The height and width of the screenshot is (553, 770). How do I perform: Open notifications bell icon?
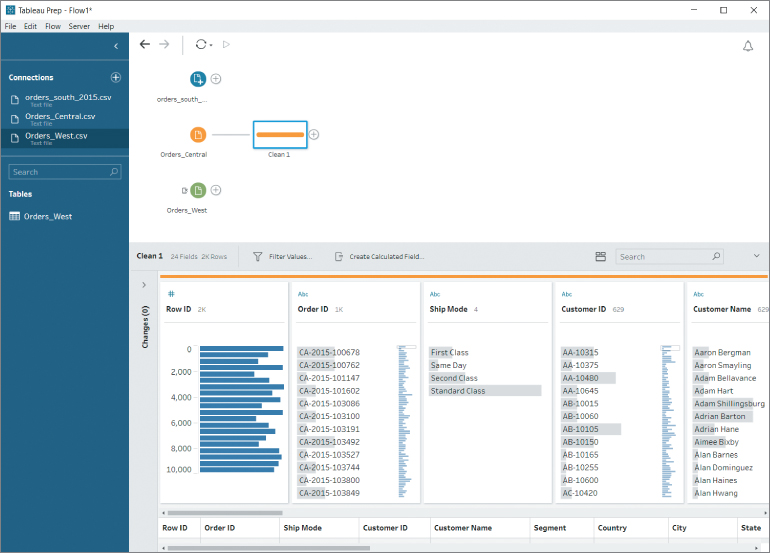(x=747, y=46)
